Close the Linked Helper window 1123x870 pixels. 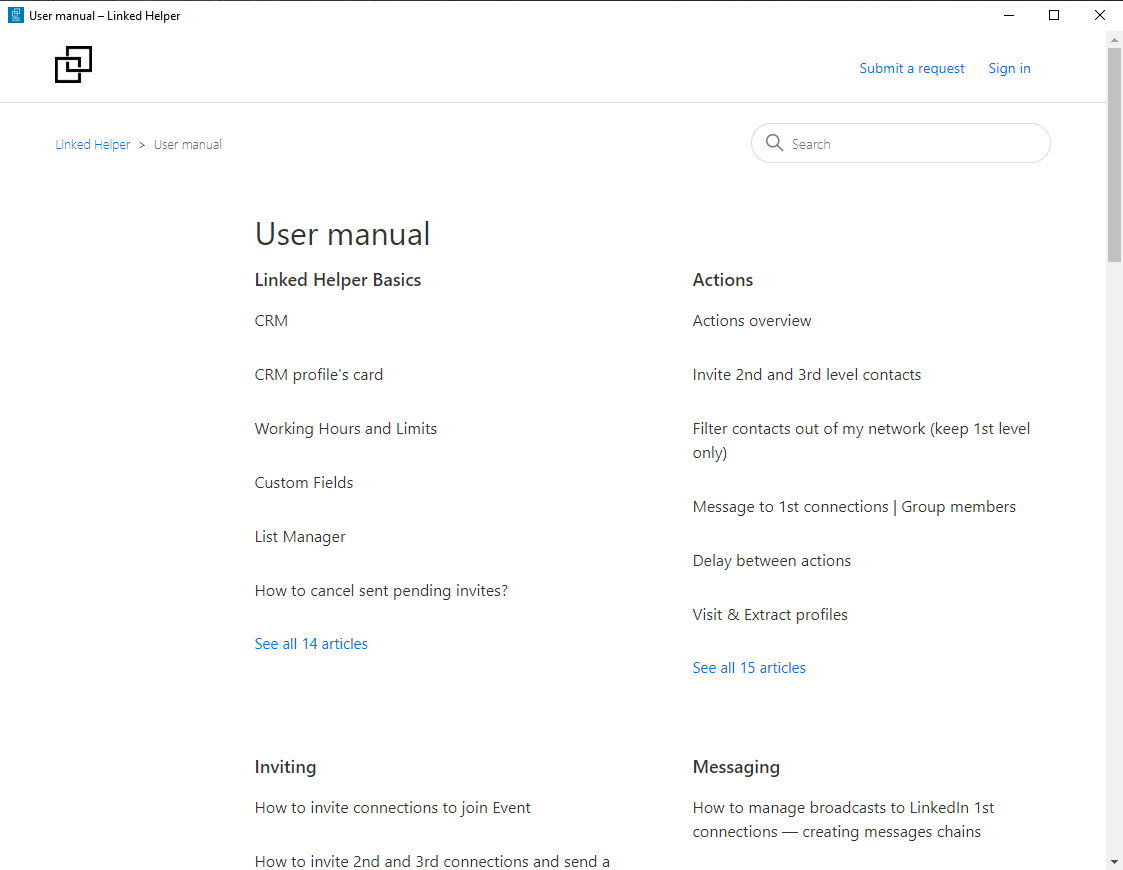[1100, 15]
